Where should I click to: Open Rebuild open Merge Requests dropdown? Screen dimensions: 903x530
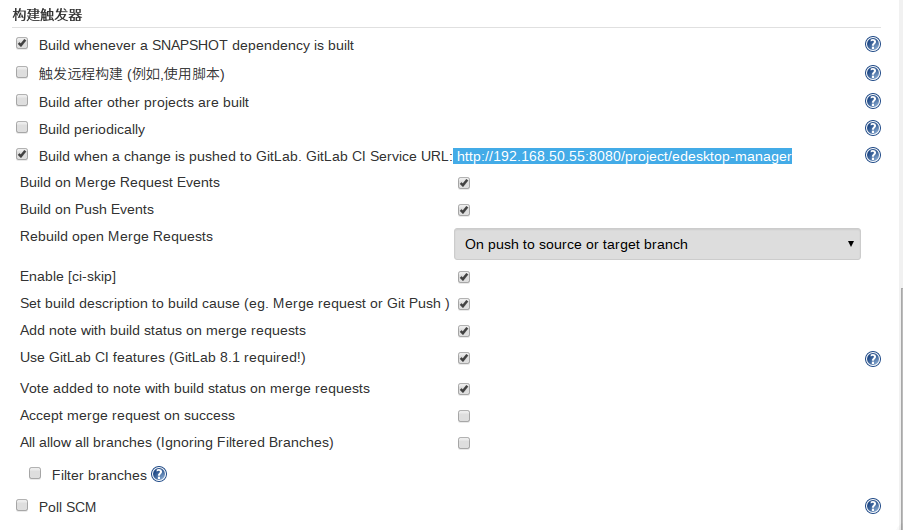[x=657, y=244]
